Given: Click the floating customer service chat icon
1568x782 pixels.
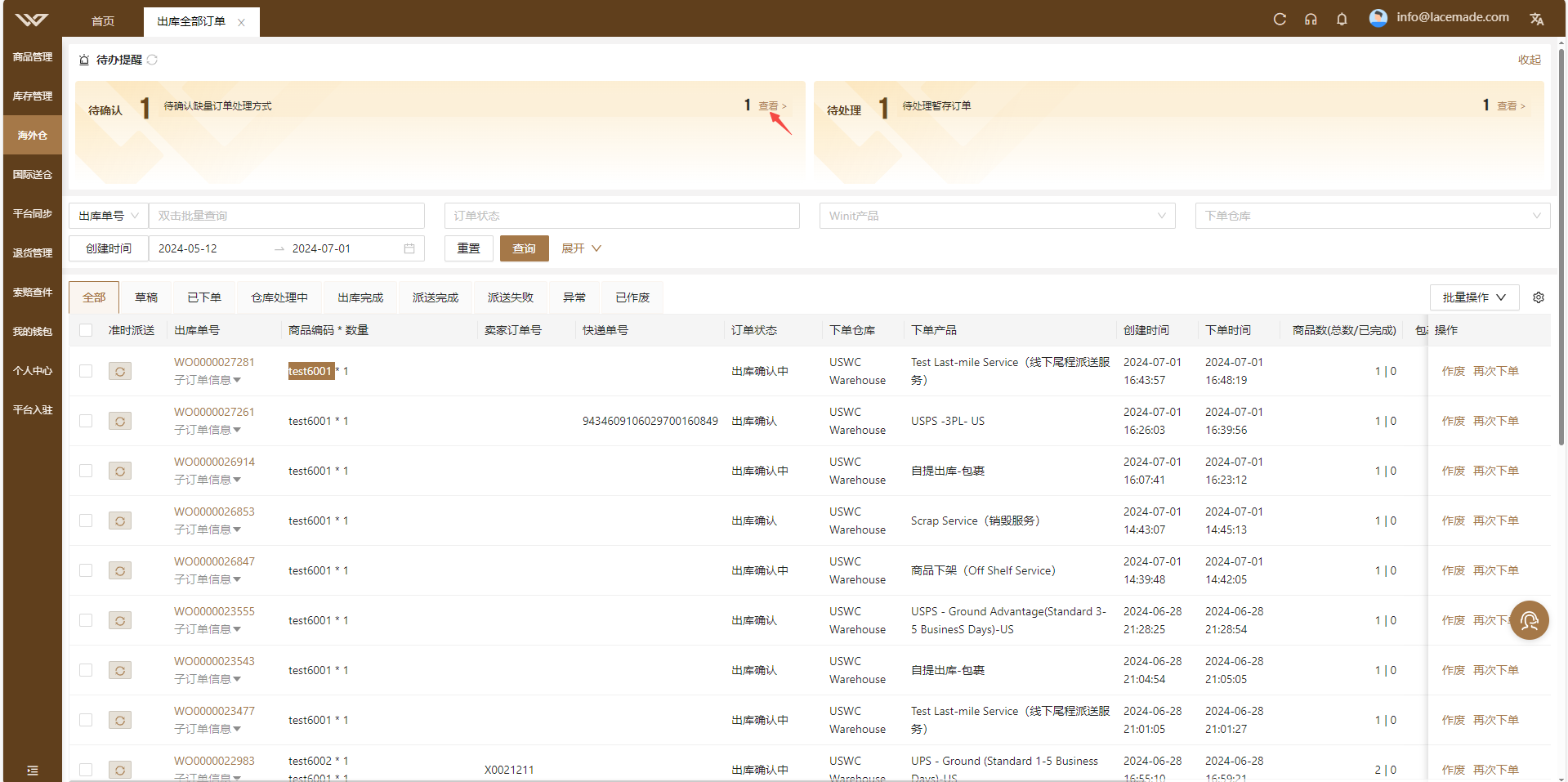Looking at the screenshot, I should click(1529, 621).
